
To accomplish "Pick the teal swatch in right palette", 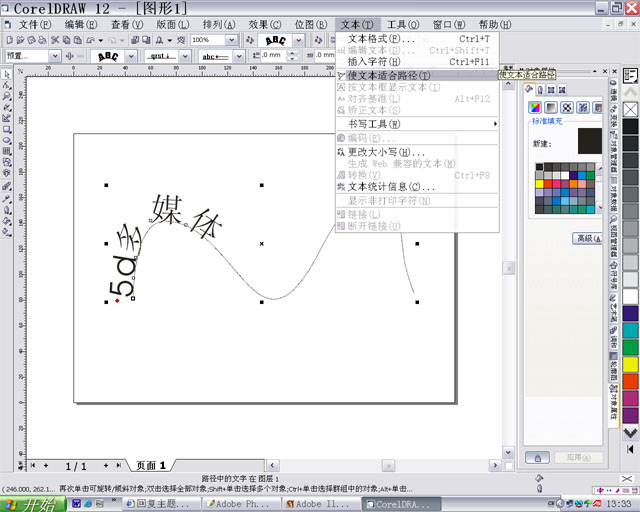I will 631,330.
